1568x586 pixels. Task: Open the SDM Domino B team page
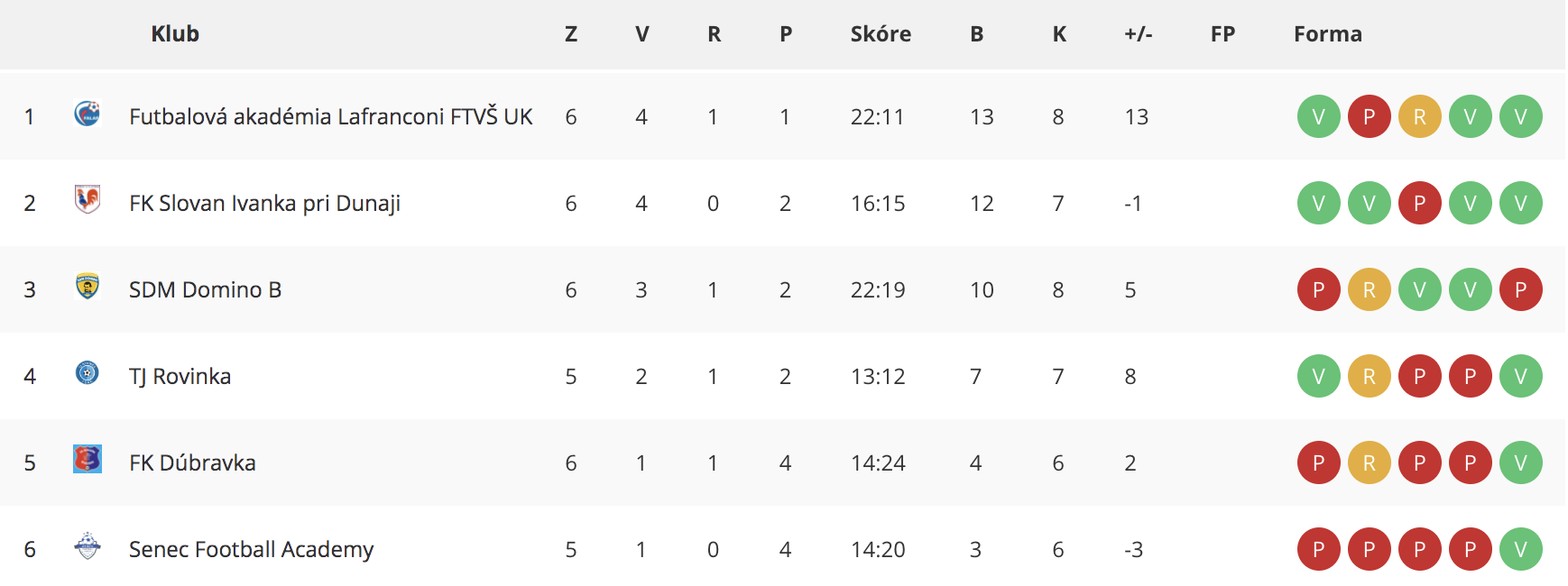[206, 289]
